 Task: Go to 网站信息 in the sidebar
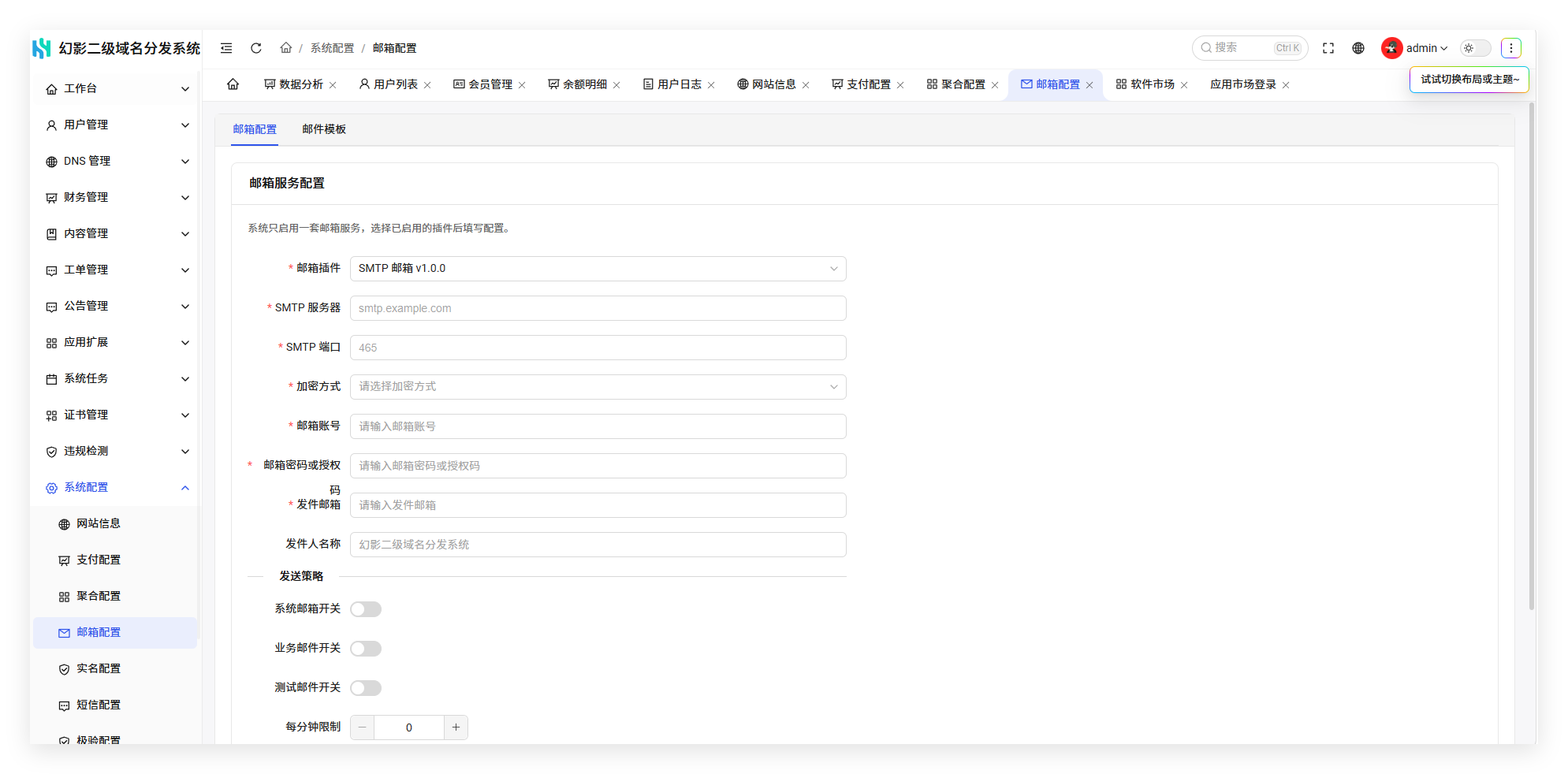[115, 524]
